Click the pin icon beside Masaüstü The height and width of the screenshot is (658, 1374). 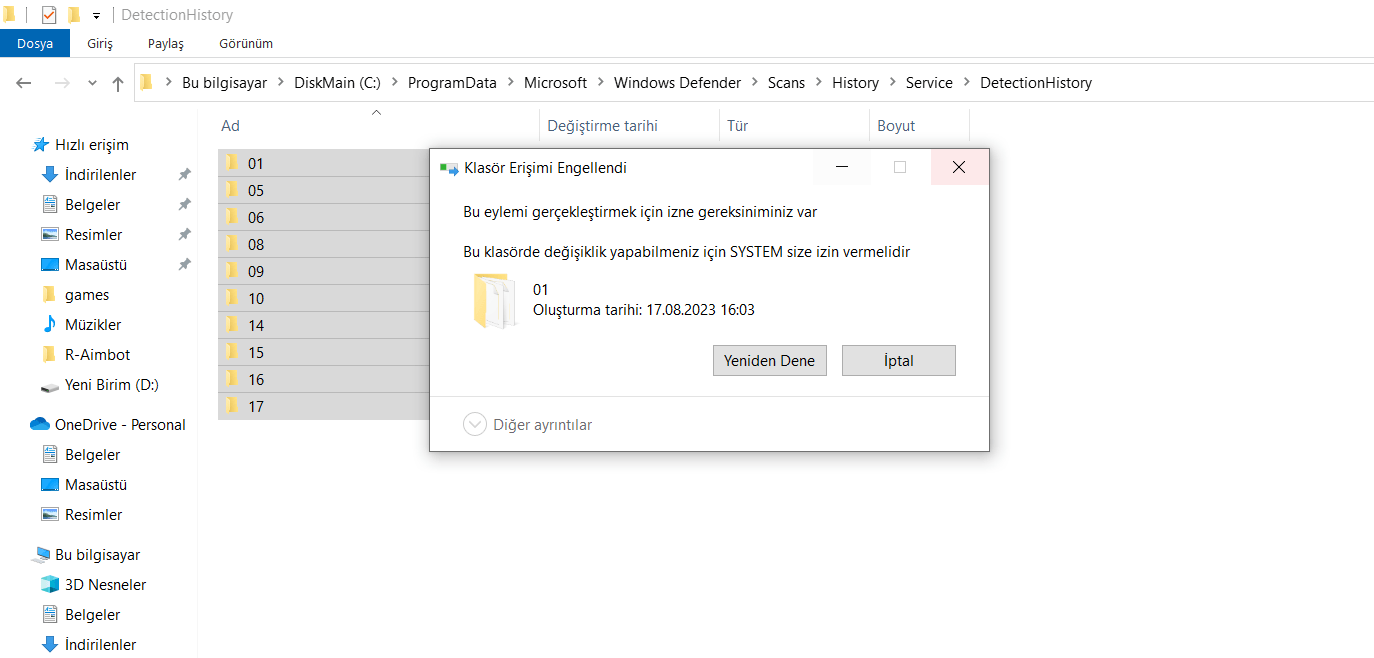184,265
